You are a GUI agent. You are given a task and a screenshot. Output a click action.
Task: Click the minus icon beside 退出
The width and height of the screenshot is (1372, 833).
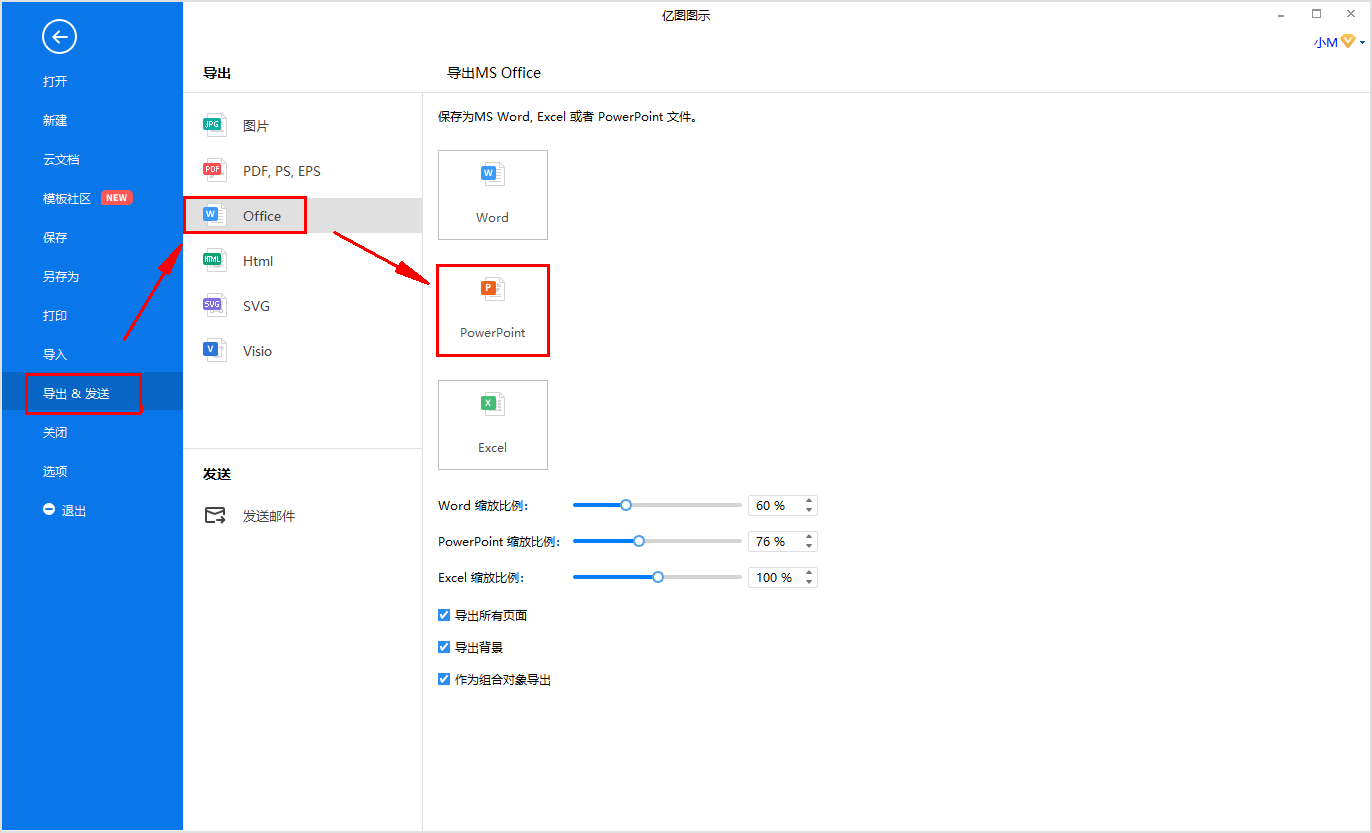[48, 510]
